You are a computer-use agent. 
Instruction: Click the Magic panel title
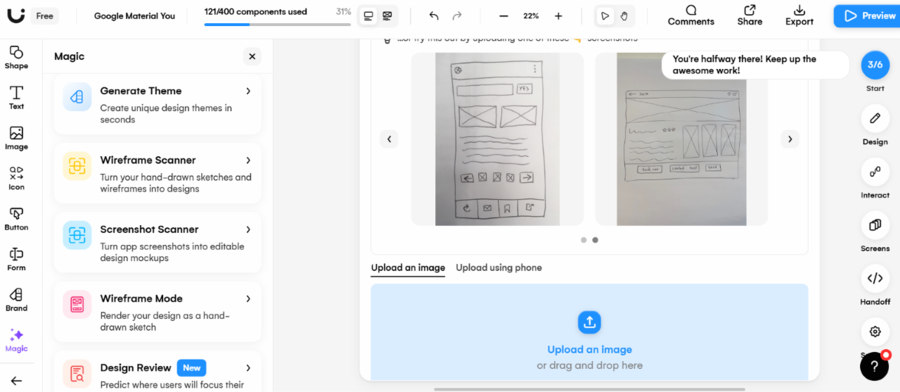(x=69, y=56)
